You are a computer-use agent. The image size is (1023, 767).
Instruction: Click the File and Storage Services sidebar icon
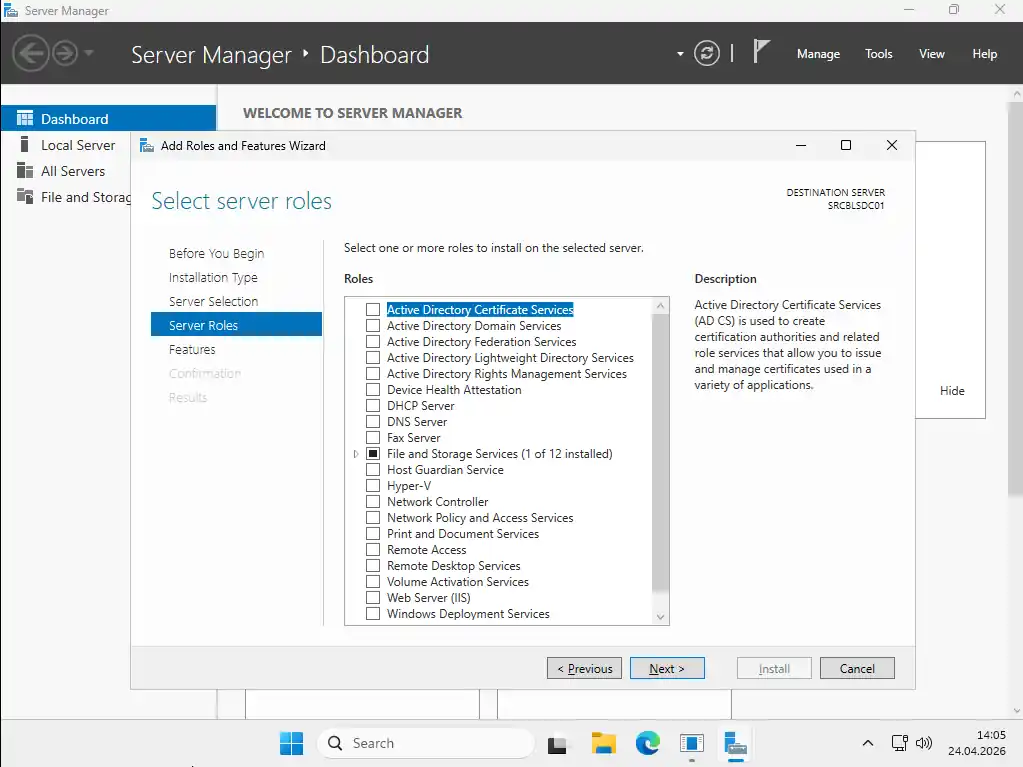point(25,196)
